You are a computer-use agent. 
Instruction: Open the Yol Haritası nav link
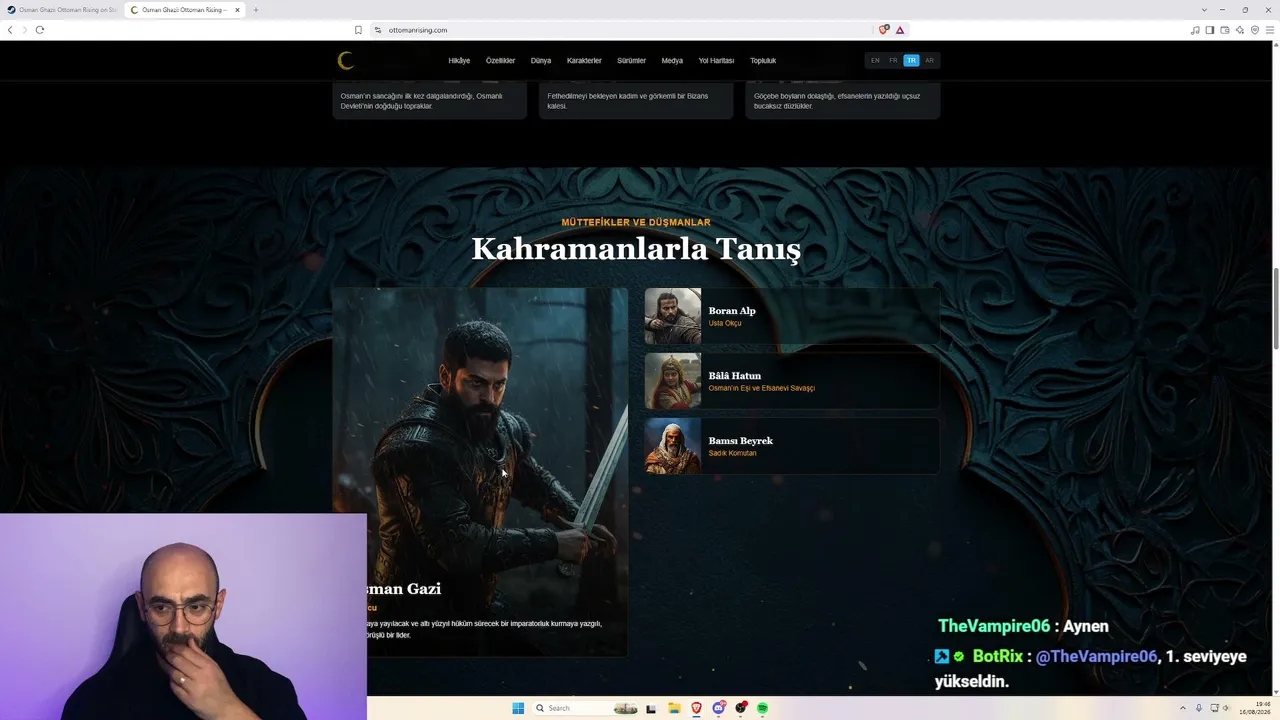(x=716, y=61)
